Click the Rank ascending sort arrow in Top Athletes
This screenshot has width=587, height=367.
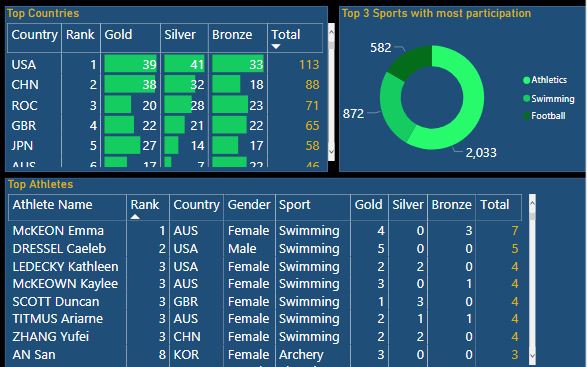tap(135, 216)
